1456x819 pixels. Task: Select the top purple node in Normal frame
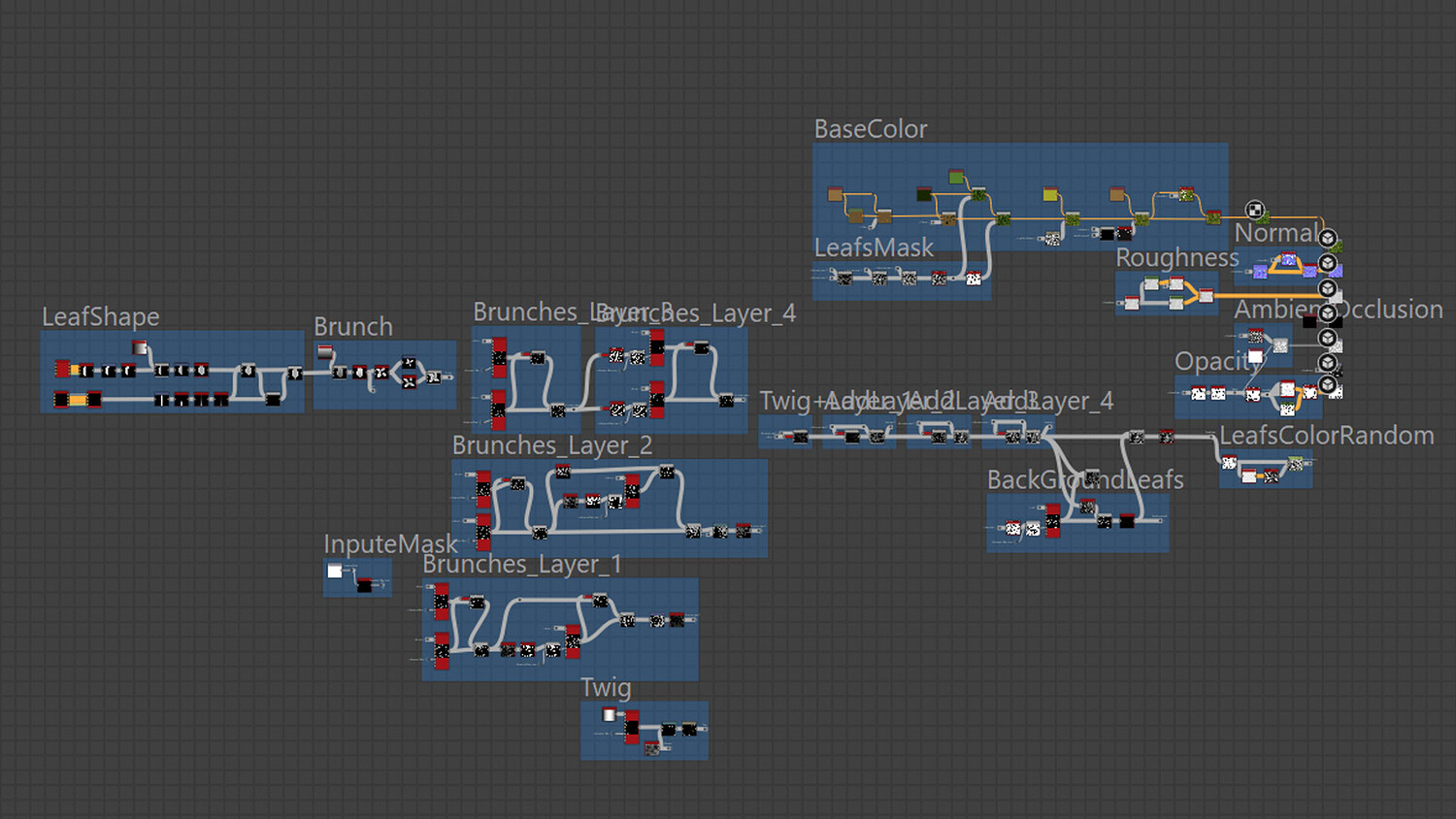1289,259
